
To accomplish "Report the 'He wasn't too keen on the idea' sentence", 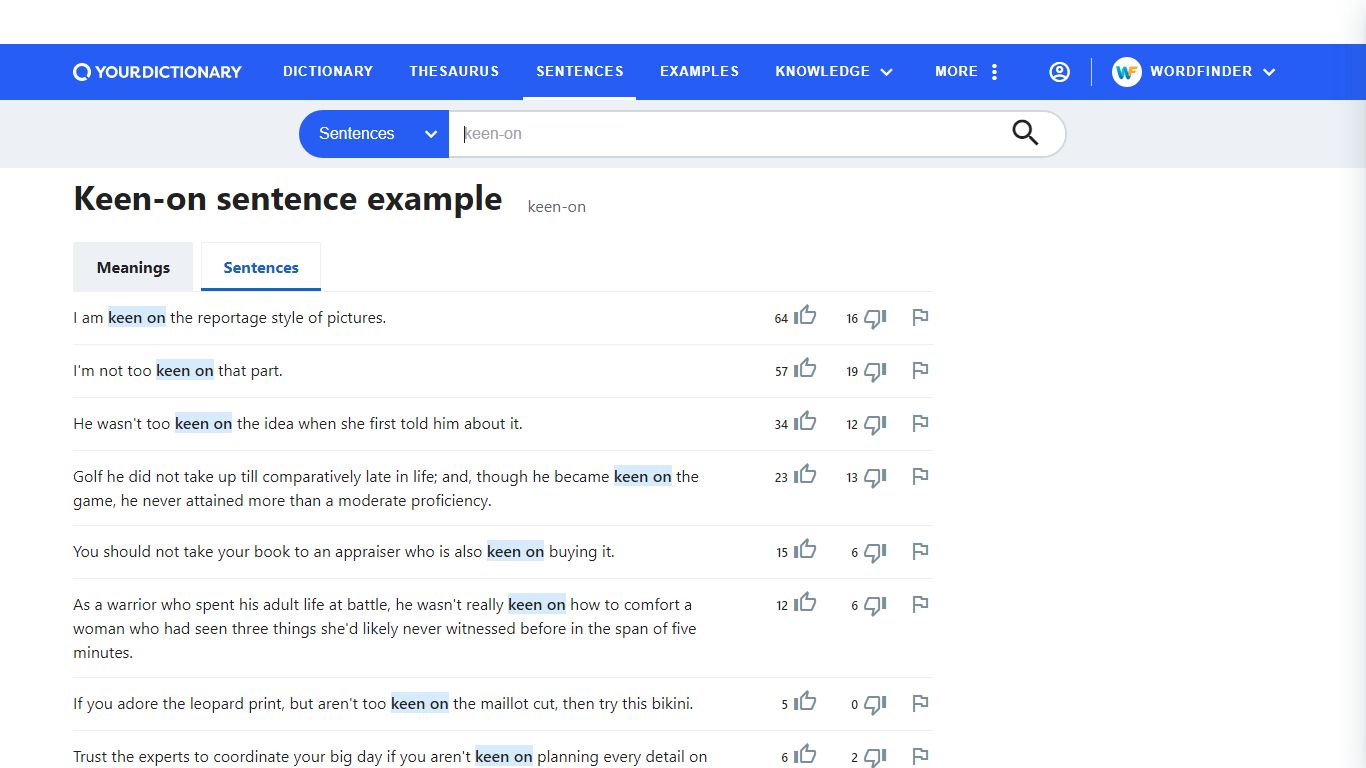I will pyautogui.click(x=920, y=424).
